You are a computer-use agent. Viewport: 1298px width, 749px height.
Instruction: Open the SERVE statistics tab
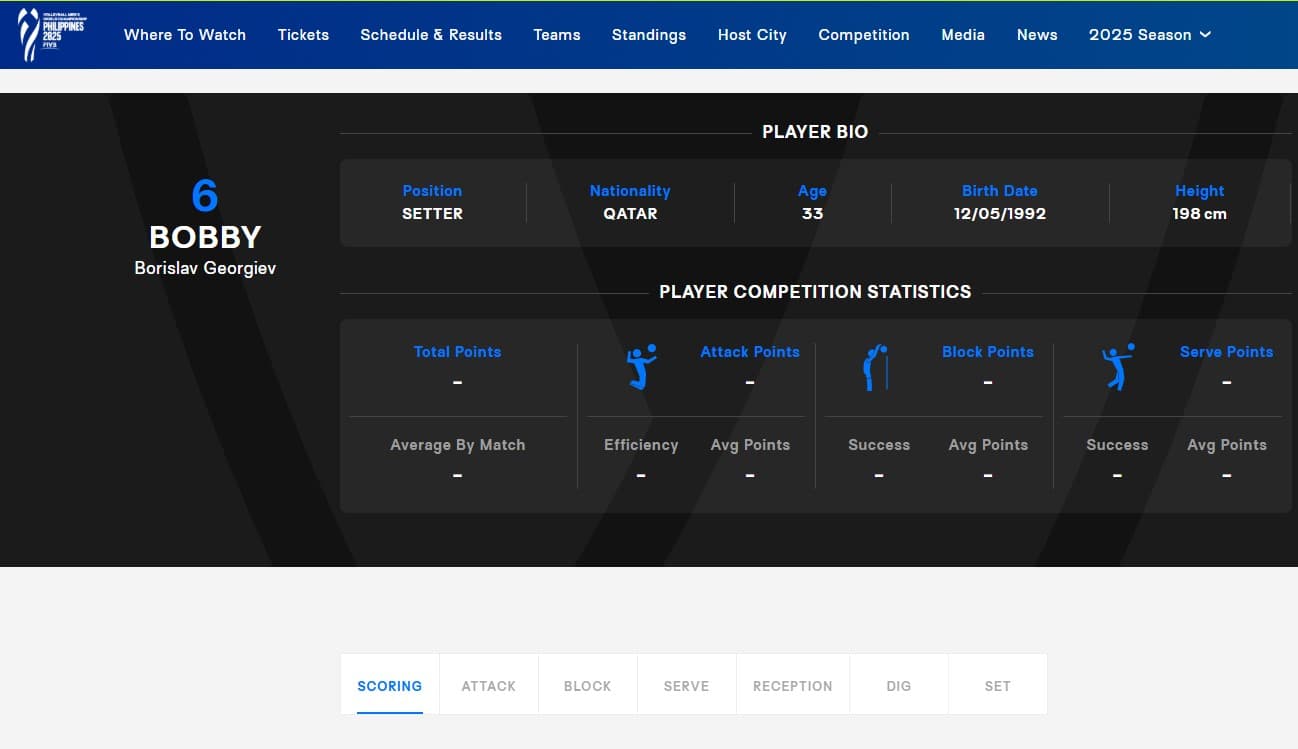pyautogui.click(x=686, y=686)
